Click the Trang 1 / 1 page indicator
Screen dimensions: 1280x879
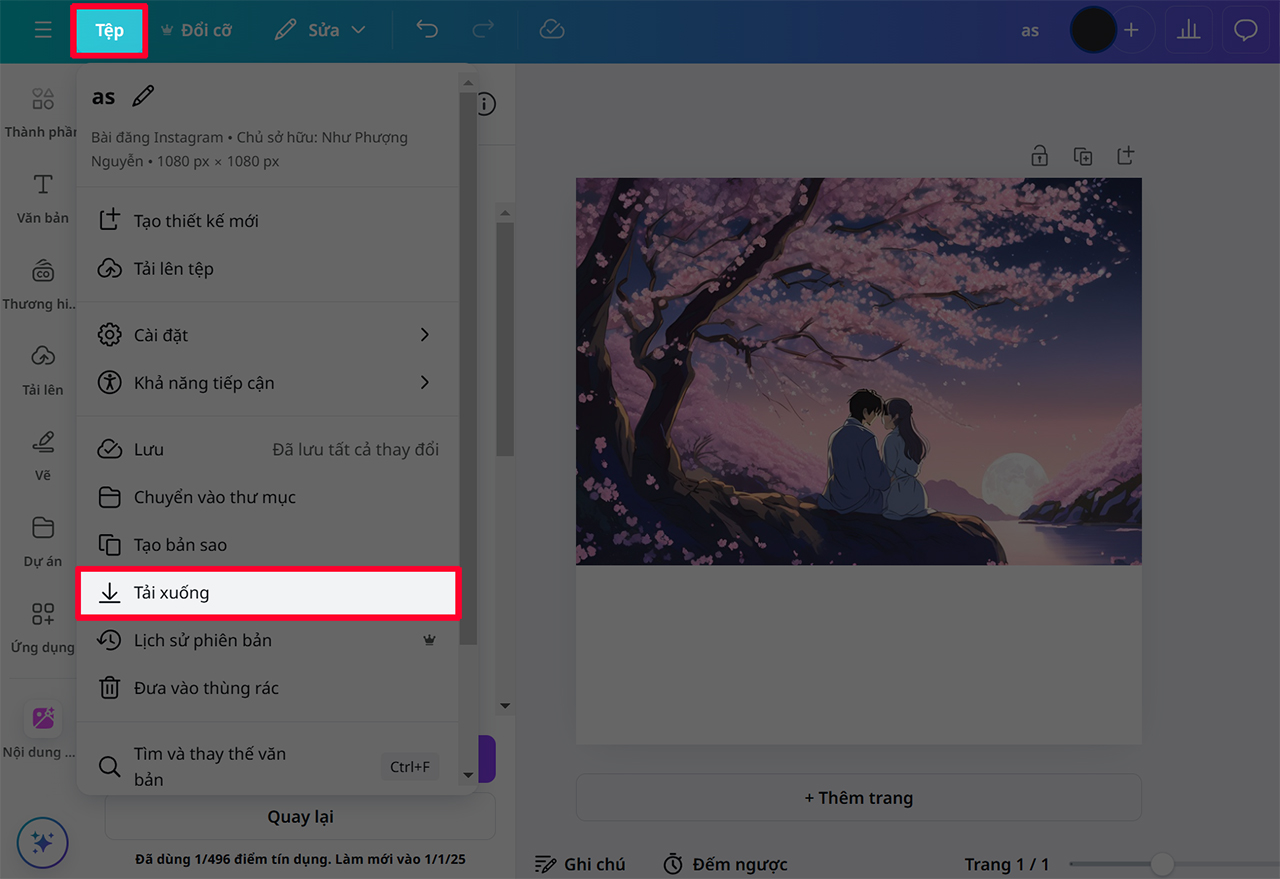coord(1007,864)
